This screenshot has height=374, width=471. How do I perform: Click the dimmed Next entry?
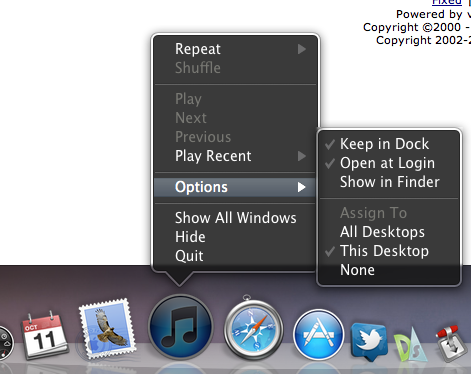[235, 118]
